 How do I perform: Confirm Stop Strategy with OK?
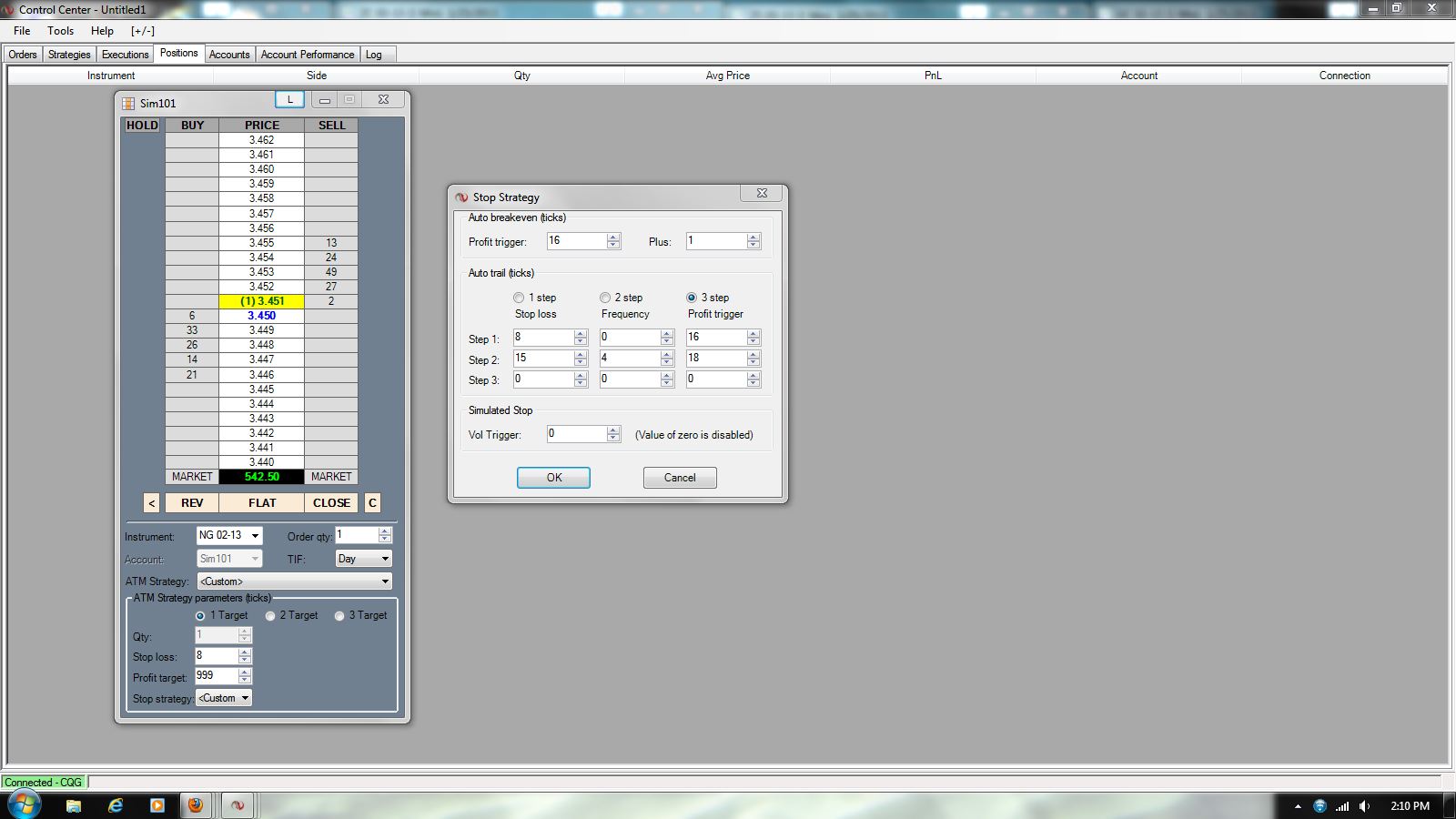click(x=553, y=478)
